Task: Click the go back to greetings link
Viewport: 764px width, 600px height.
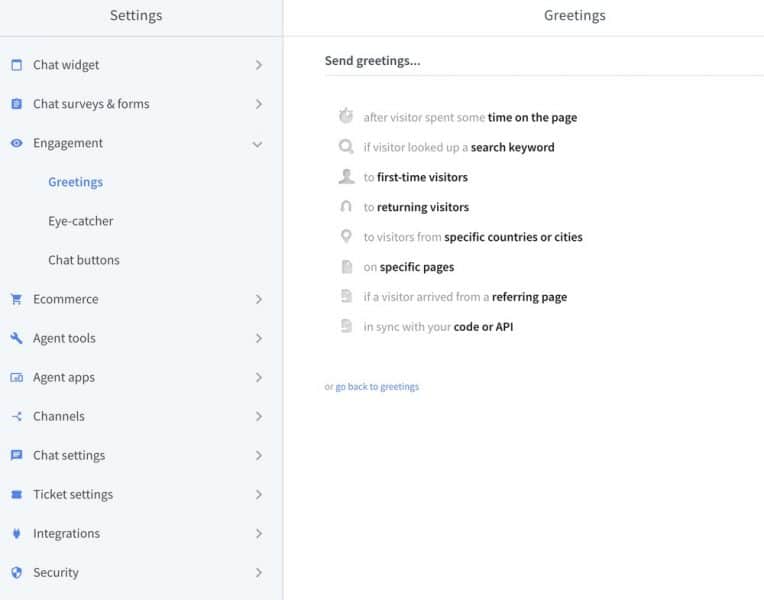Action: [377, 387]
